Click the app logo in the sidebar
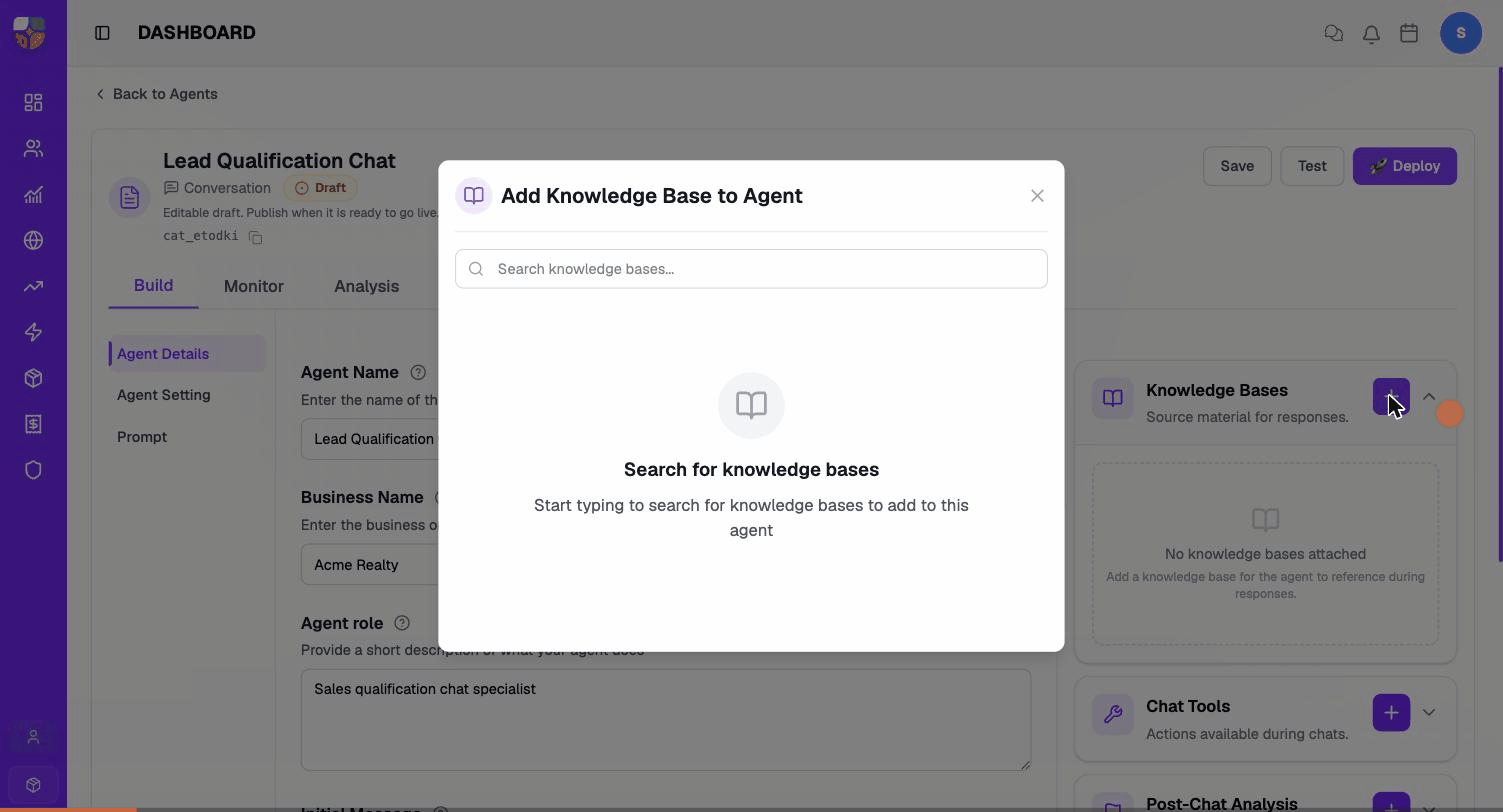Viewport: 1503px width, 812px height. click(x=30, y=33)
